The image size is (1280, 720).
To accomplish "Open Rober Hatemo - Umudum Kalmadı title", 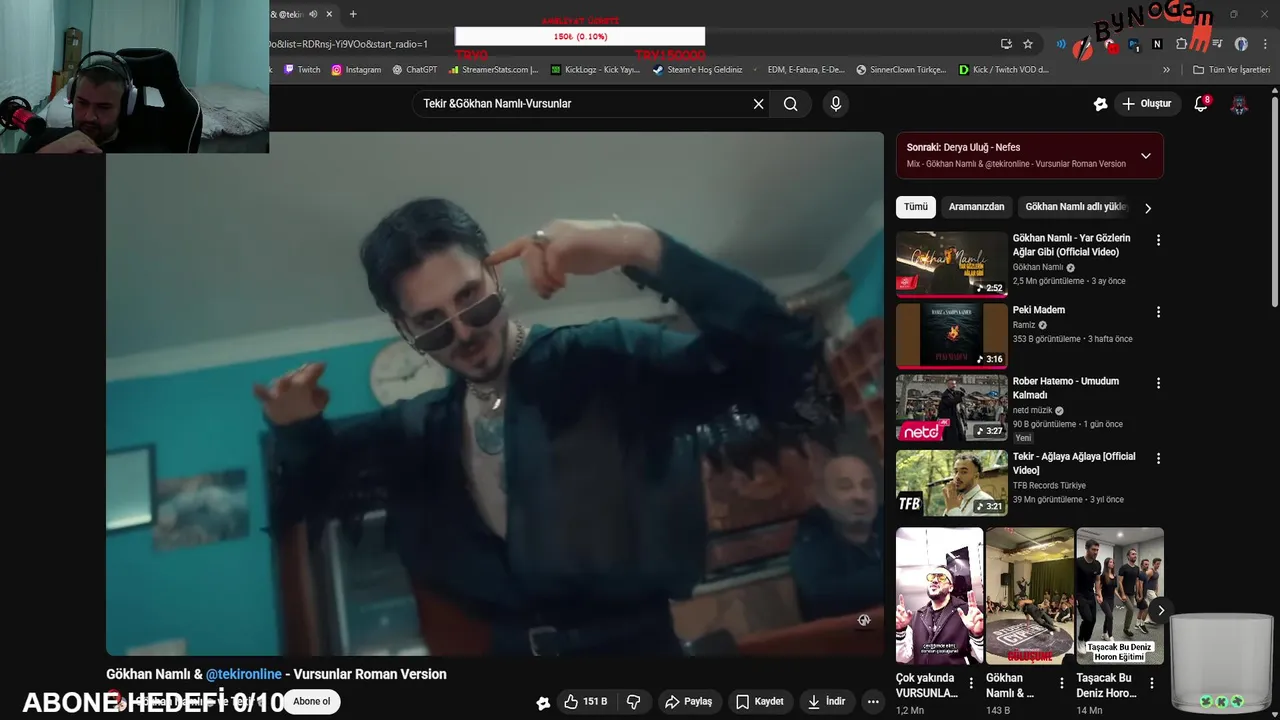I will [x=1066, y=388].
